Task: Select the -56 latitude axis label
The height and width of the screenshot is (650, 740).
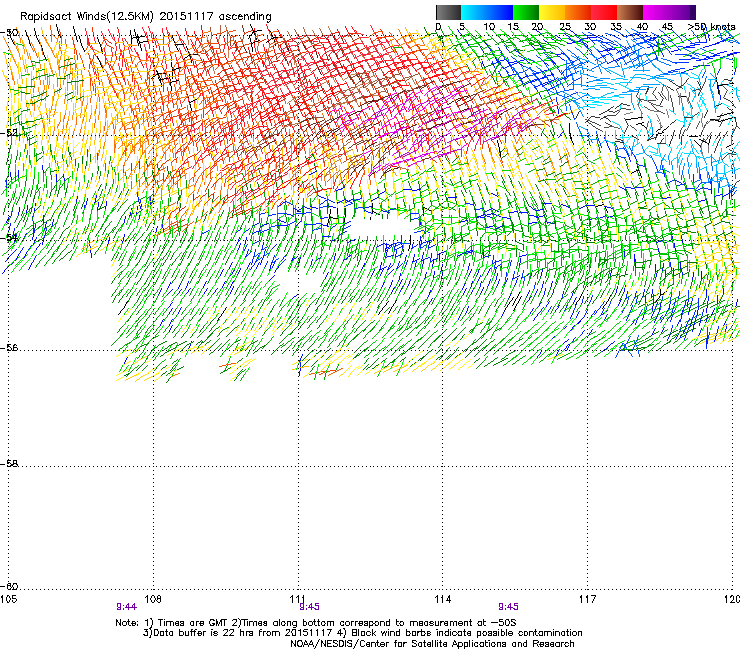Action: click(x=9, y=347)
